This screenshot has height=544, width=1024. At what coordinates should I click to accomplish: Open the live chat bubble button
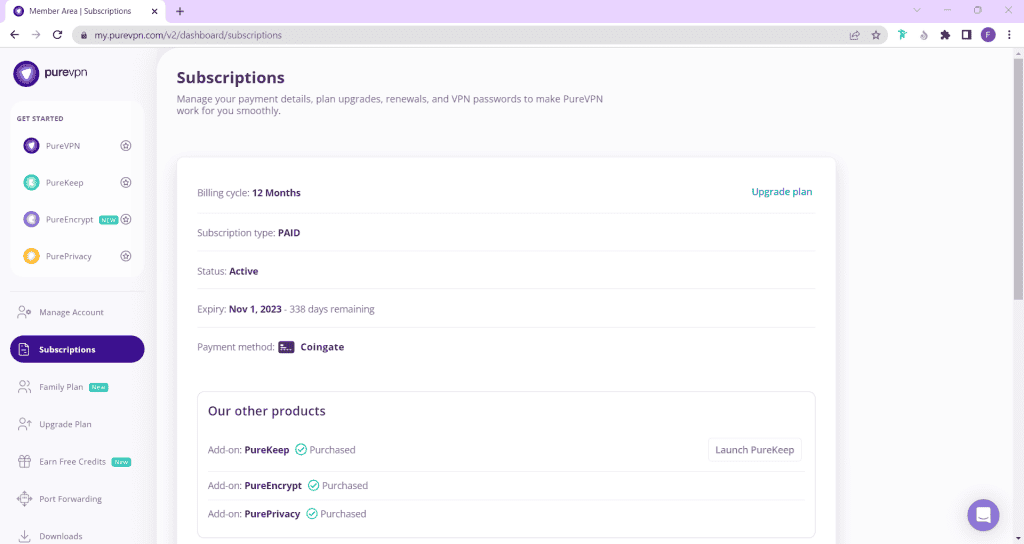pyautogui.click(x=983, y=515)
